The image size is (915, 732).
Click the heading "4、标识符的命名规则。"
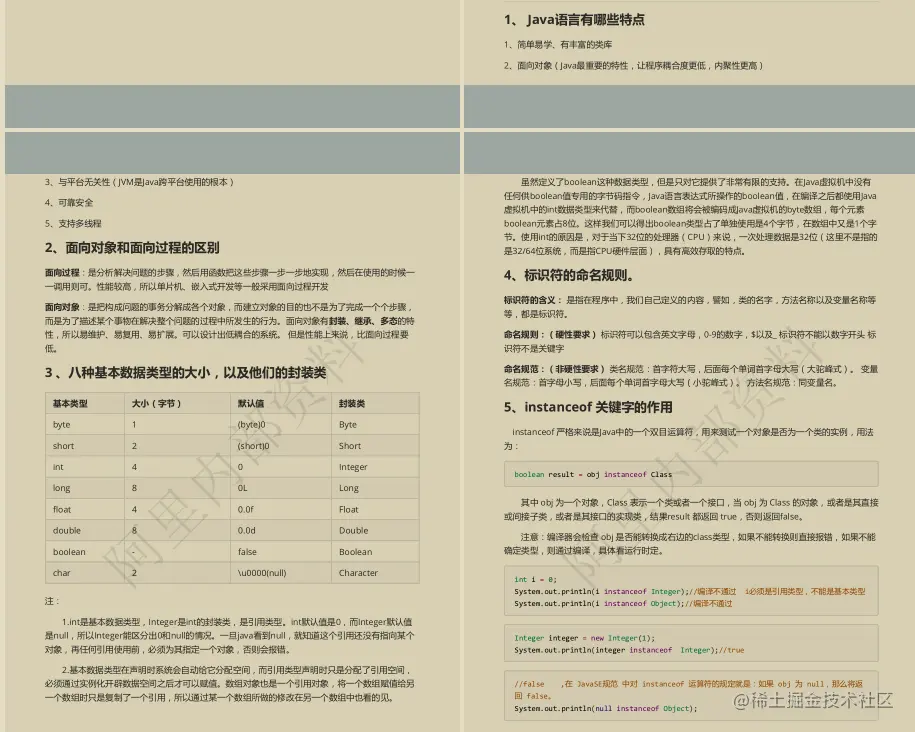[x=570, y=276]
